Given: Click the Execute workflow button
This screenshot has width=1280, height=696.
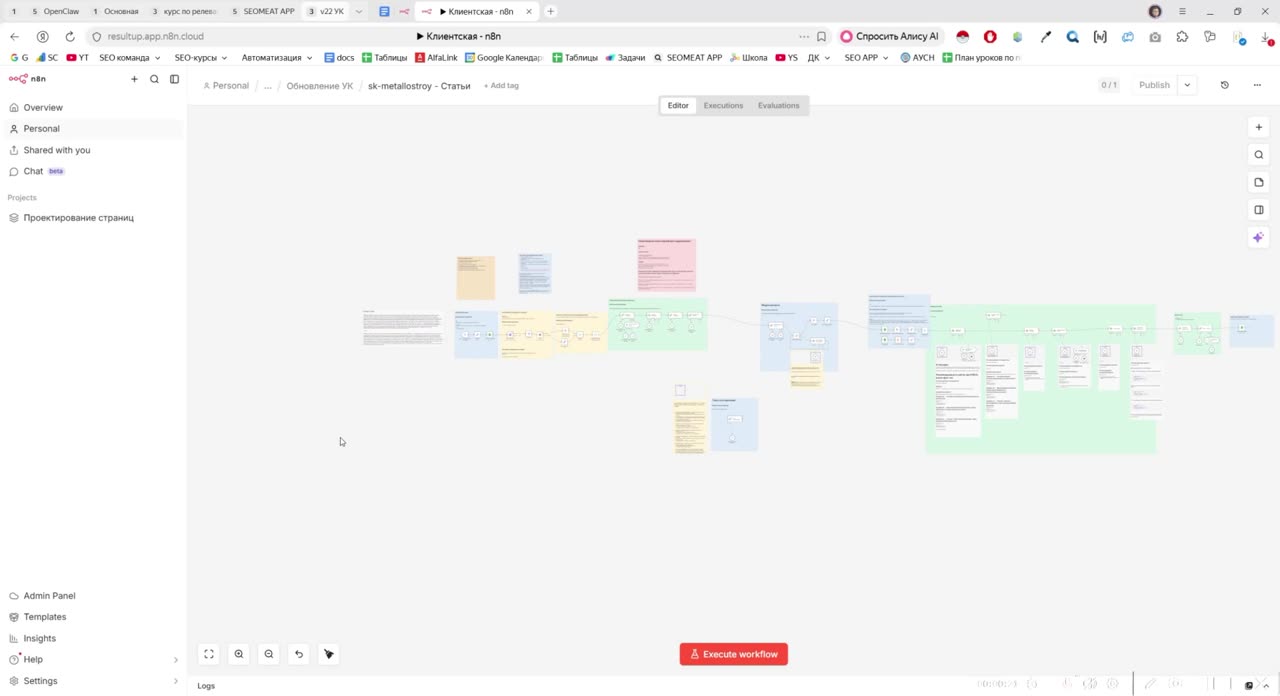Looking at the screenshot, I should 734,654.
